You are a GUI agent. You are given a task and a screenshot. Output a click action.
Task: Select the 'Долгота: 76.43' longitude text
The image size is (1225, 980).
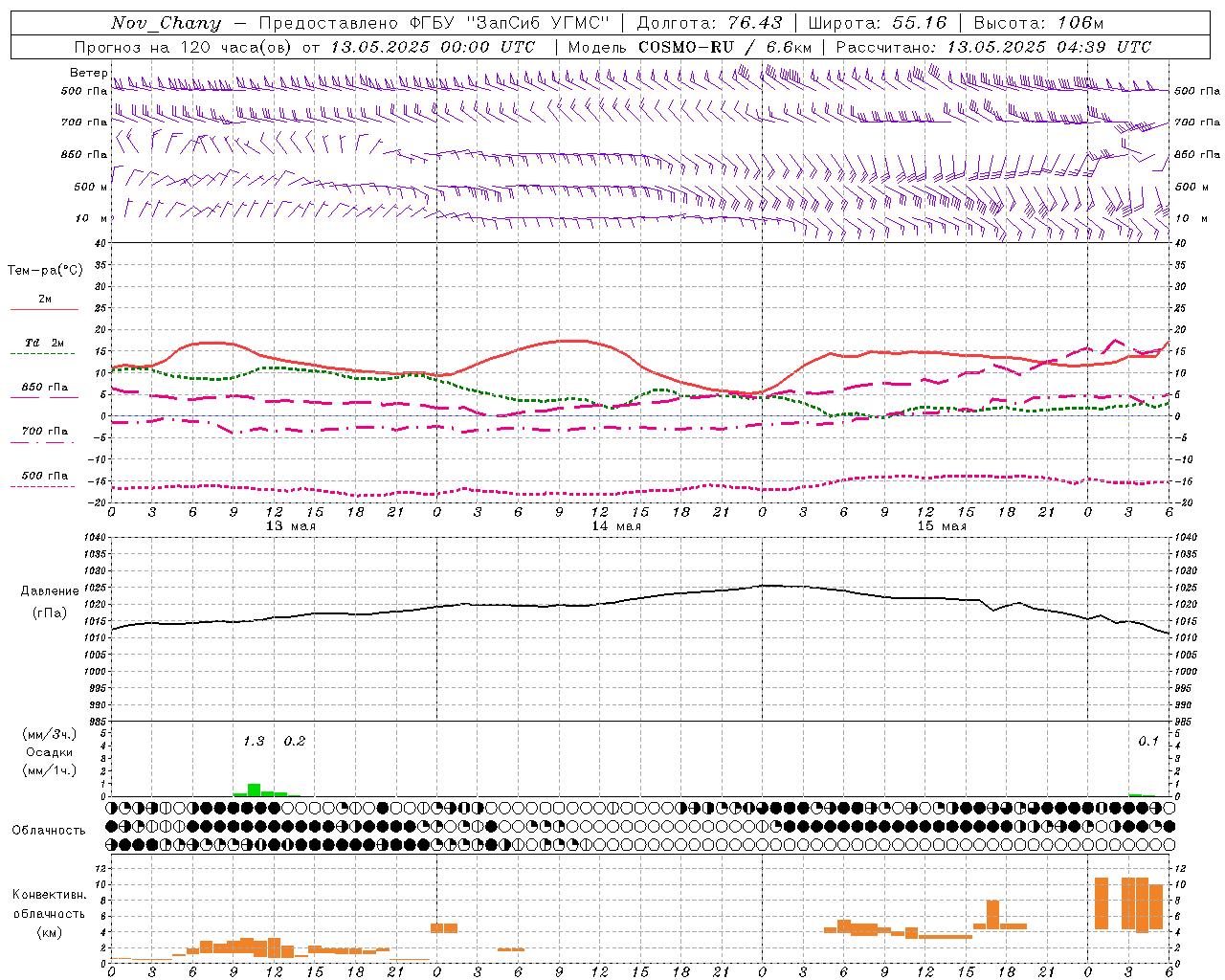click(x=709, y=23)
